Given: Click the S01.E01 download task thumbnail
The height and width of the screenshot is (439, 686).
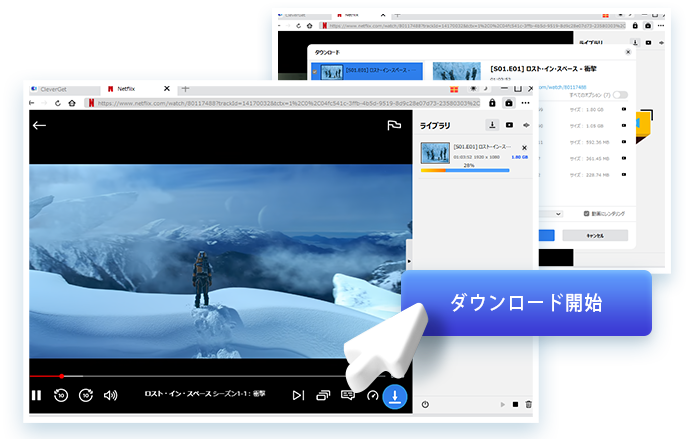Looking at the screenshot, I should 435,153.
